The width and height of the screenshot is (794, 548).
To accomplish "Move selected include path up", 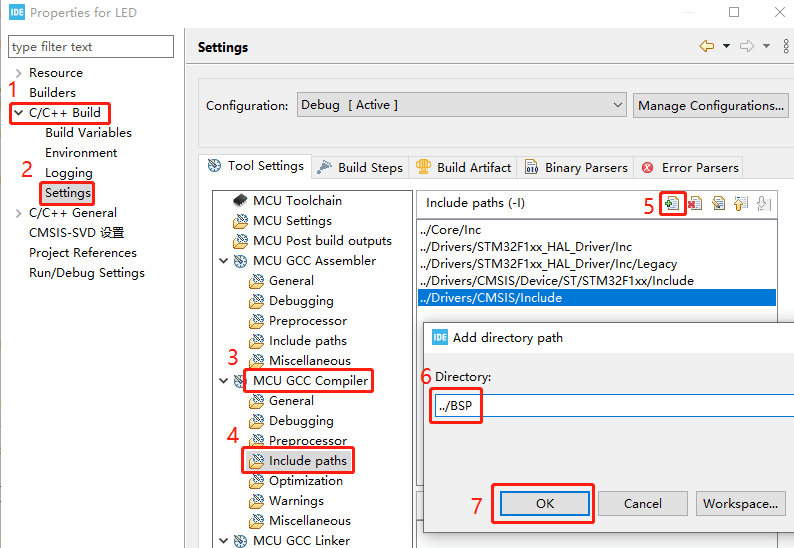I will click(x=741, y=204).
